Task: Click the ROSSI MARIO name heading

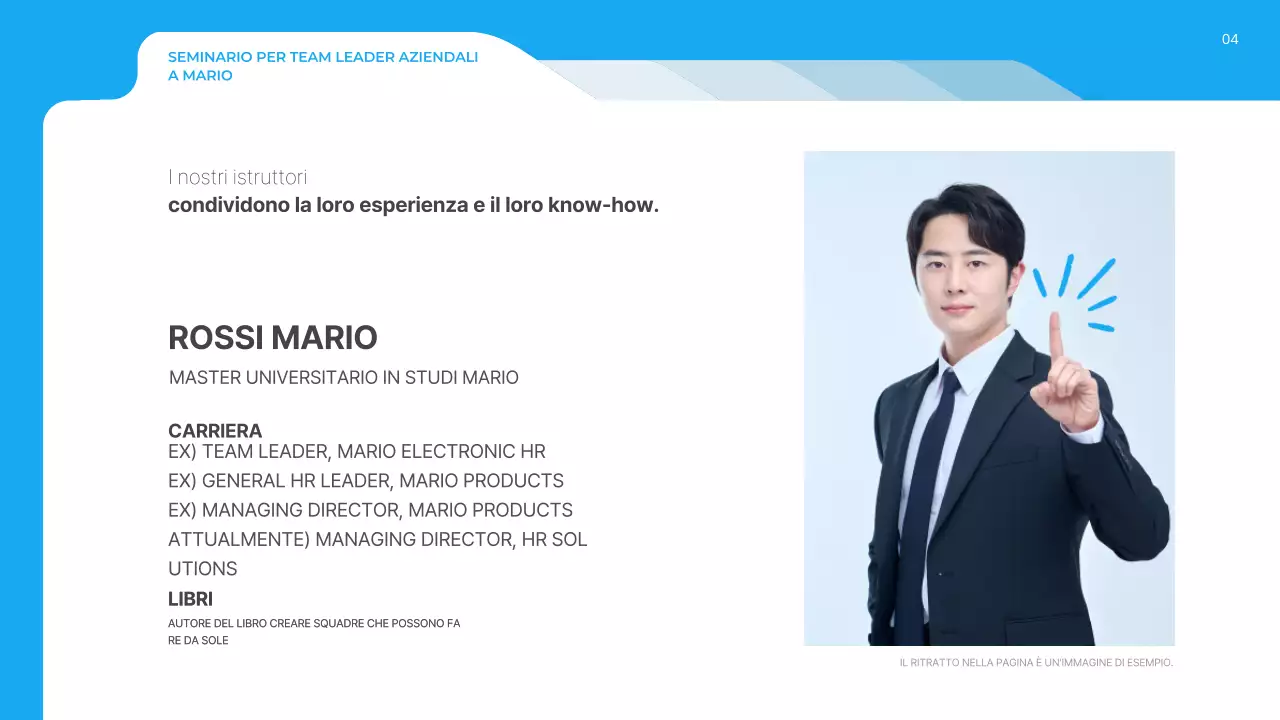Action: tap(272, 338)
